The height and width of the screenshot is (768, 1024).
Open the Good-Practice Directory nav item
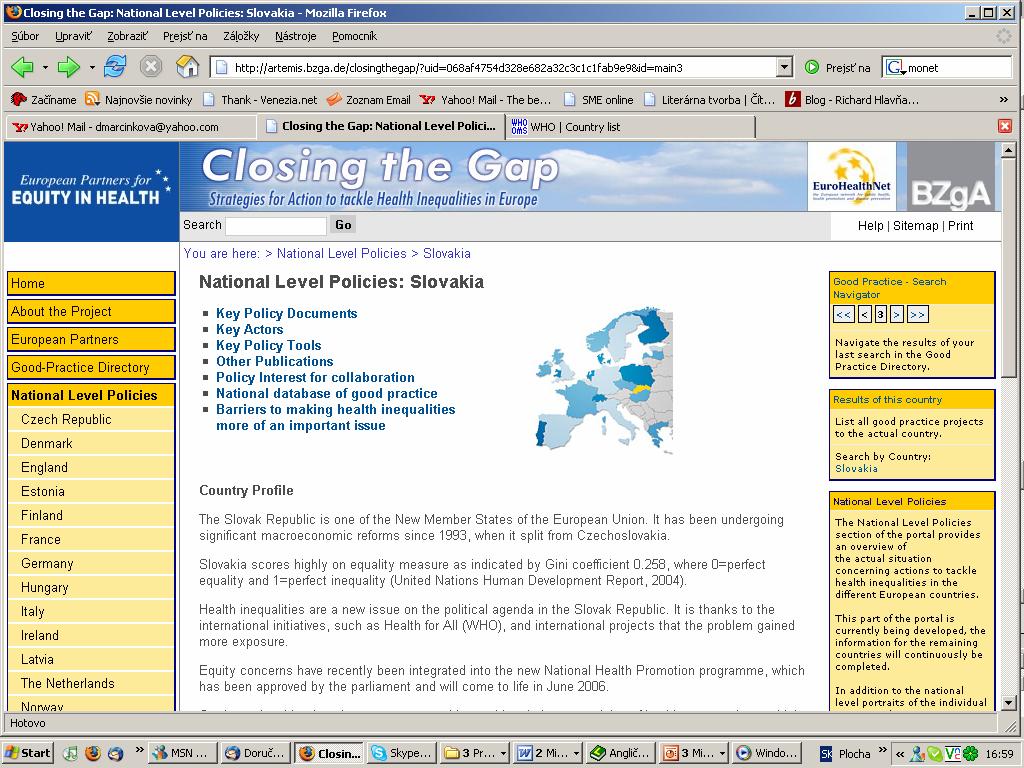tap(91, 368)
